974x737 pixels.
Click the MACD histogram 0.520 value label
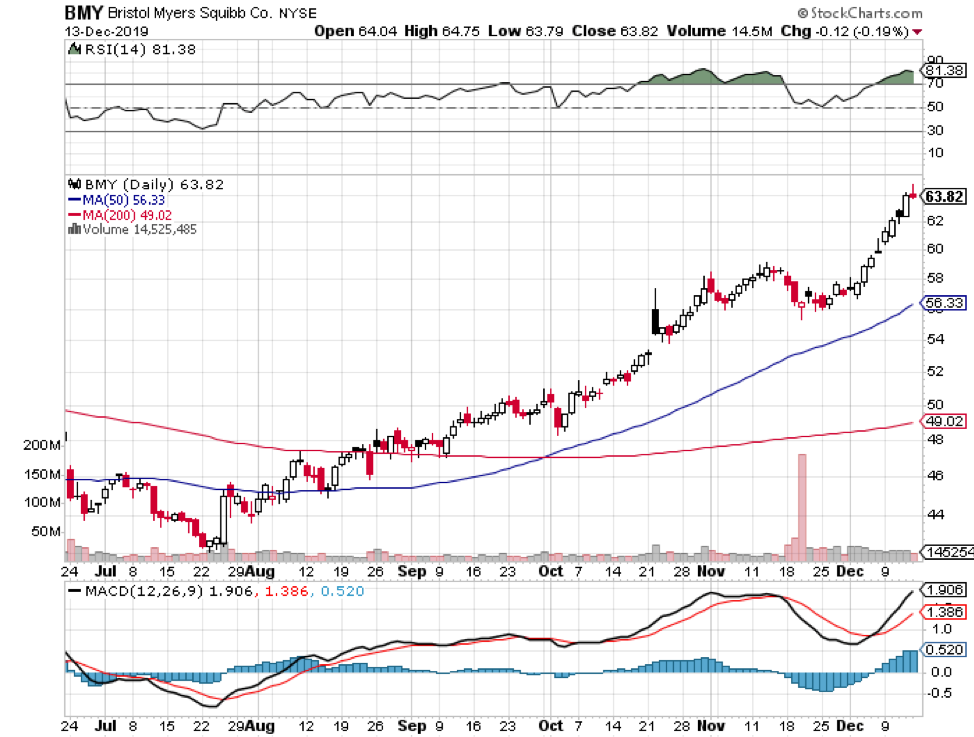pos(944,649)
